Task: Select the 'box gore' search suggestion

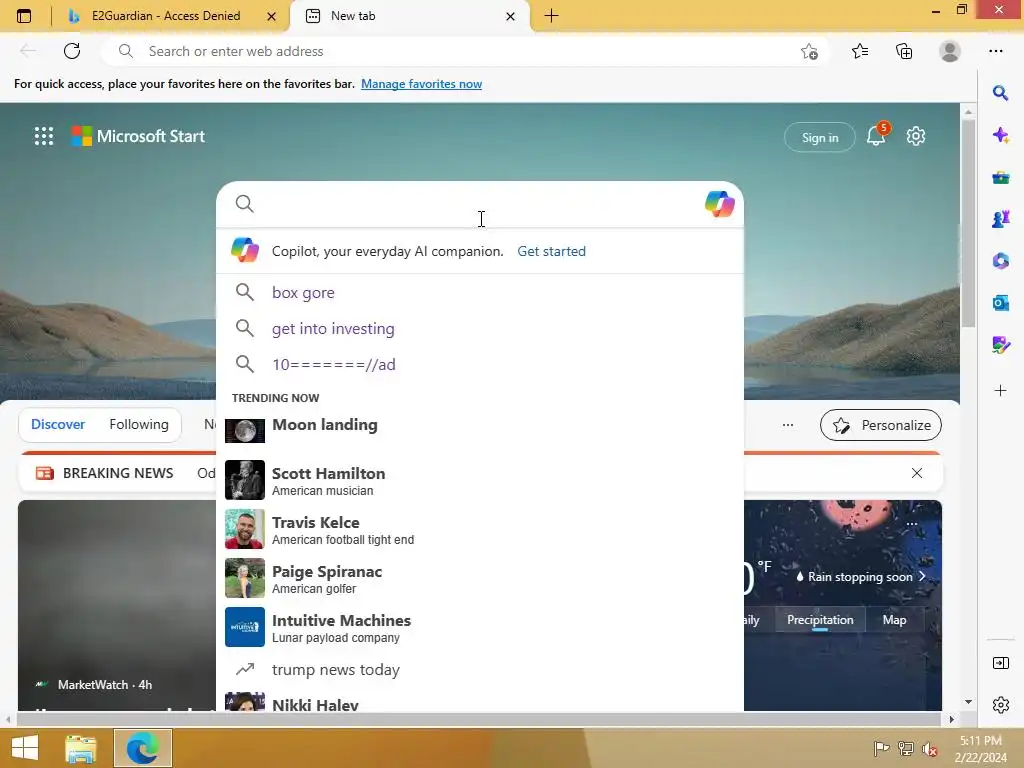Action: [x=480, y=293]
